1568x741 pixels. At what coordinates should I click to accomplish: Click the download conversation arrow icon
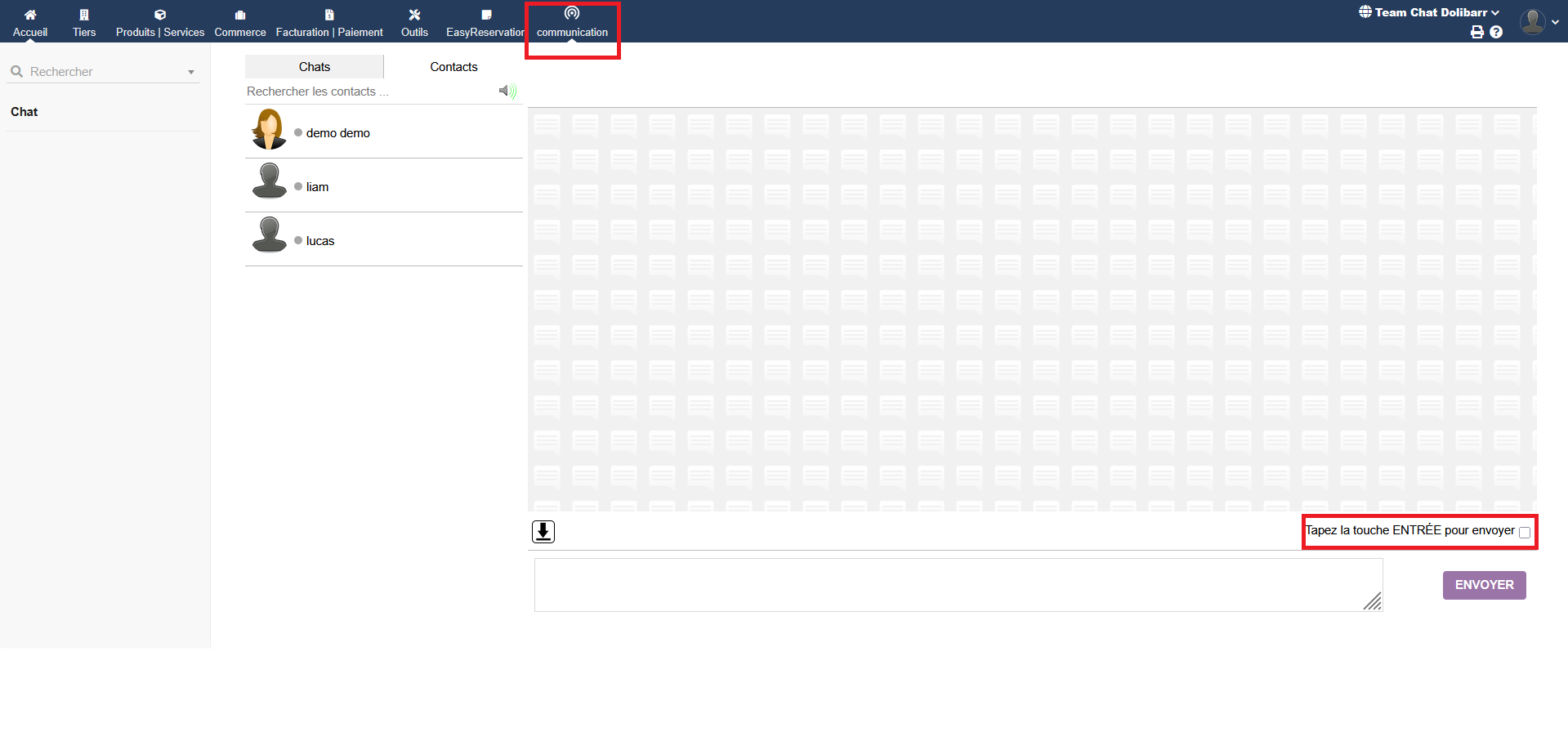click(543, 532)
